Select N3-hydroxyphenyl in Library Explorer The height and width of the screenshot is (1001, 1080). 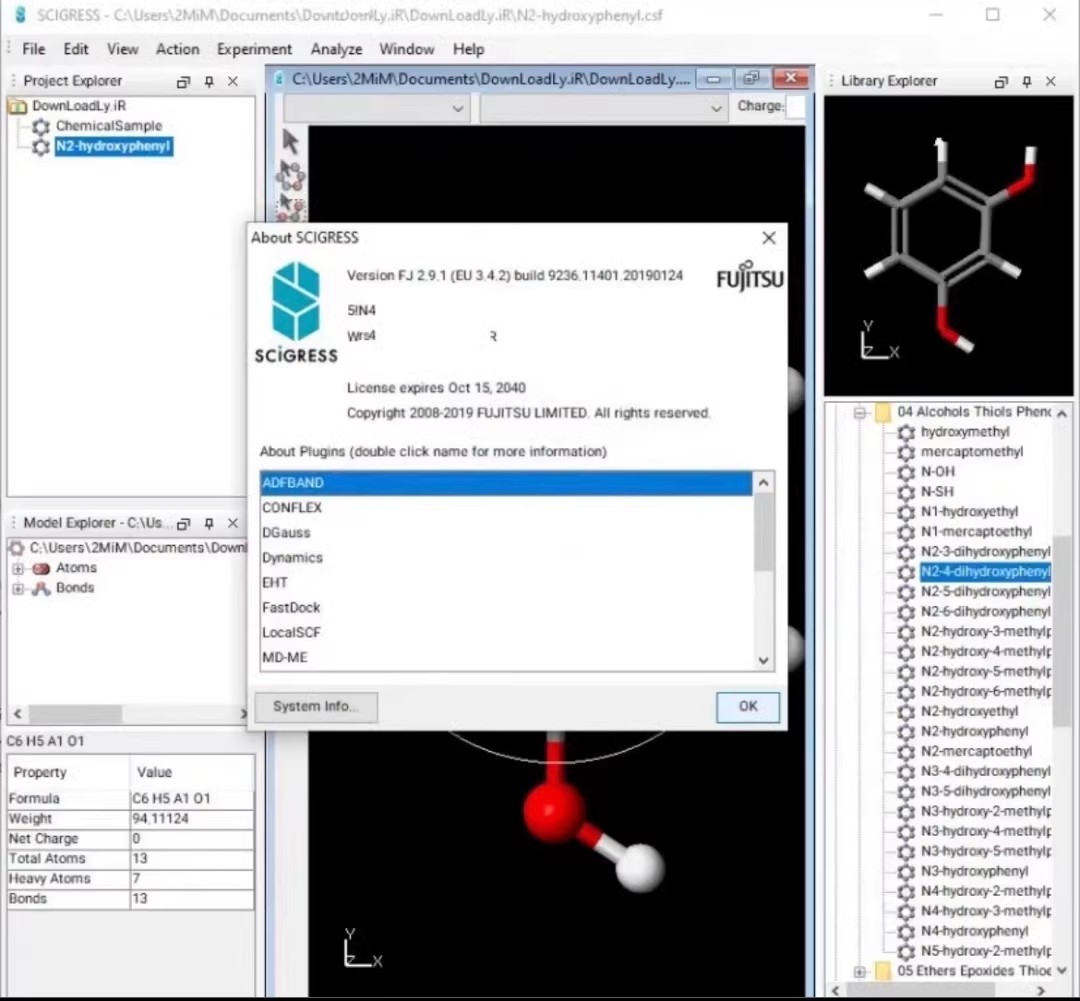tap(974, 871)
